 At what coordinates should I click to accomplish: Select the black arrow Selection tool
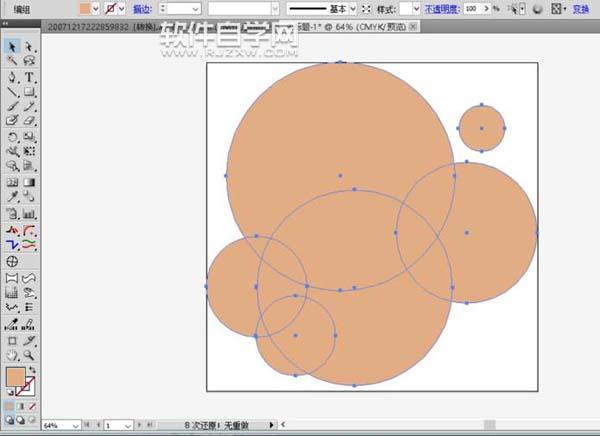point(12,46)
